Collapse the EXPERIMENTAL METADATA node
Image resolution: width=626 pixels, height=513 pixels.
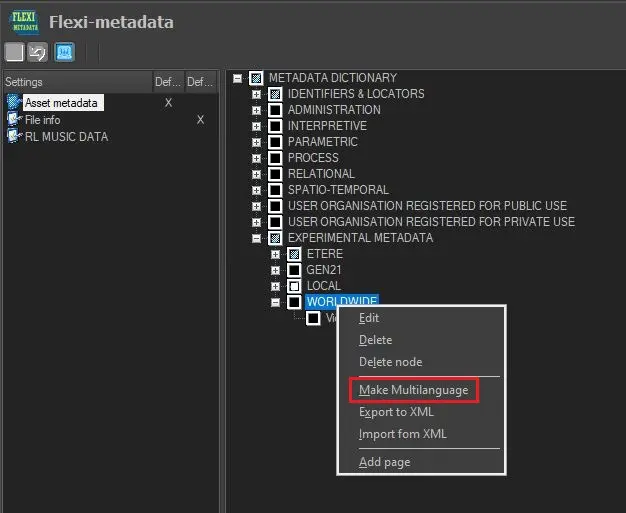click(x=257, y=238)
